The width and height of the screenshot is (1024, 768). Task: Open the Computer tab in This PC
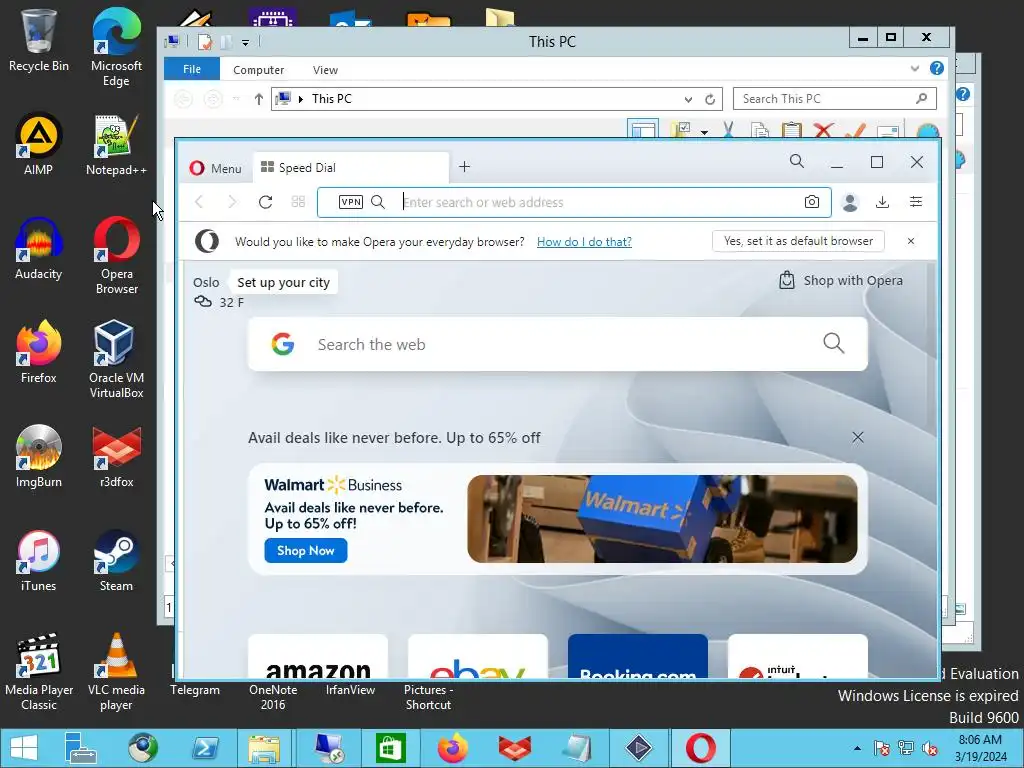click(259, 70)
